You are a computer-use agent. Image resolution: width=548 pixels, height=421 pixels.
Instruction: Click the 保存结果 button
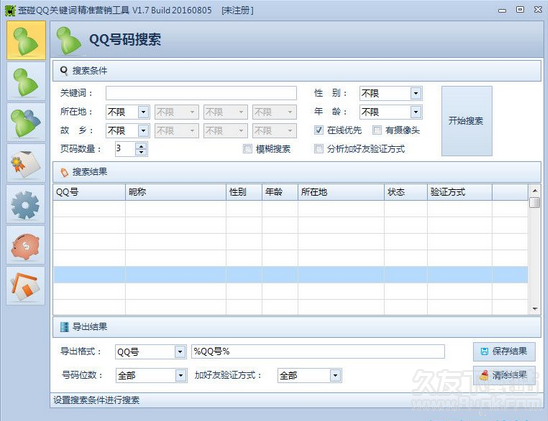(504, 351)
